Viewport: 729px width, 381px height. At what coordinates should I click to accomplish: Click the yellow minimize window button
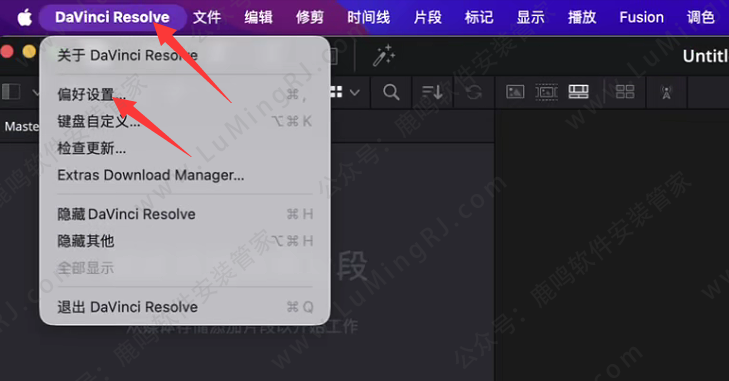point(29,51)
